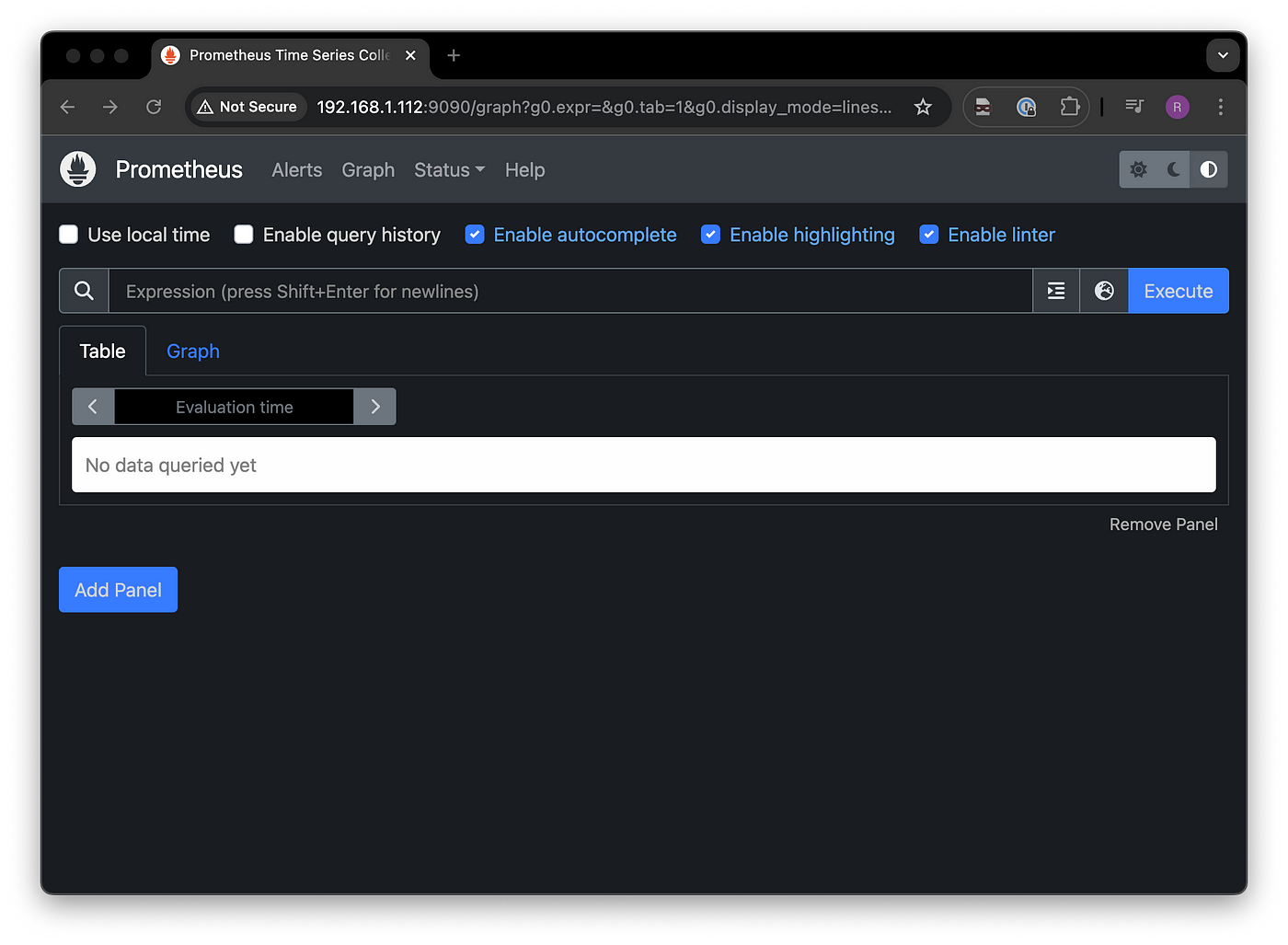This screenshot has width=1288, height=945.
Task: Go back in browser history
Action: click(x=67, y=107)
